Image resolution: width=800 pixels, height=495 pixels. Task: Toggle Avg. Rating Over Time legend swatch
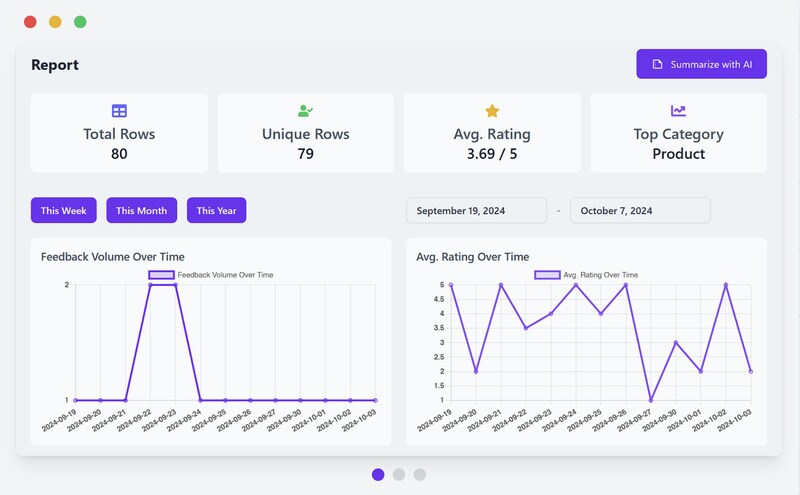[547, 274]
